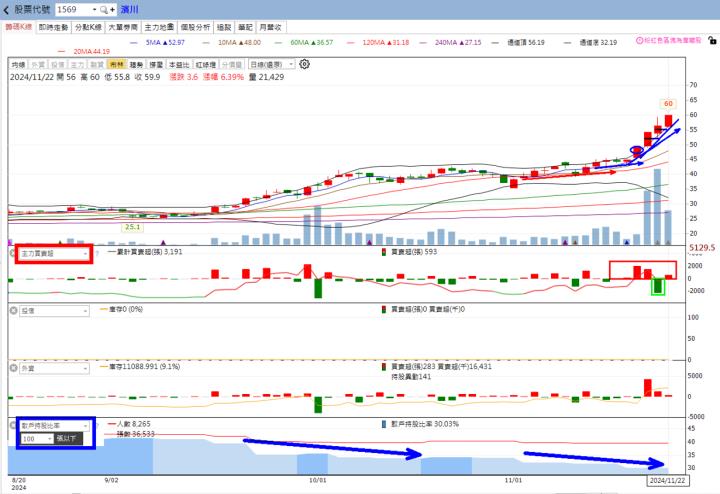Open the 日線(還原) period dropdown

point(270,63)
